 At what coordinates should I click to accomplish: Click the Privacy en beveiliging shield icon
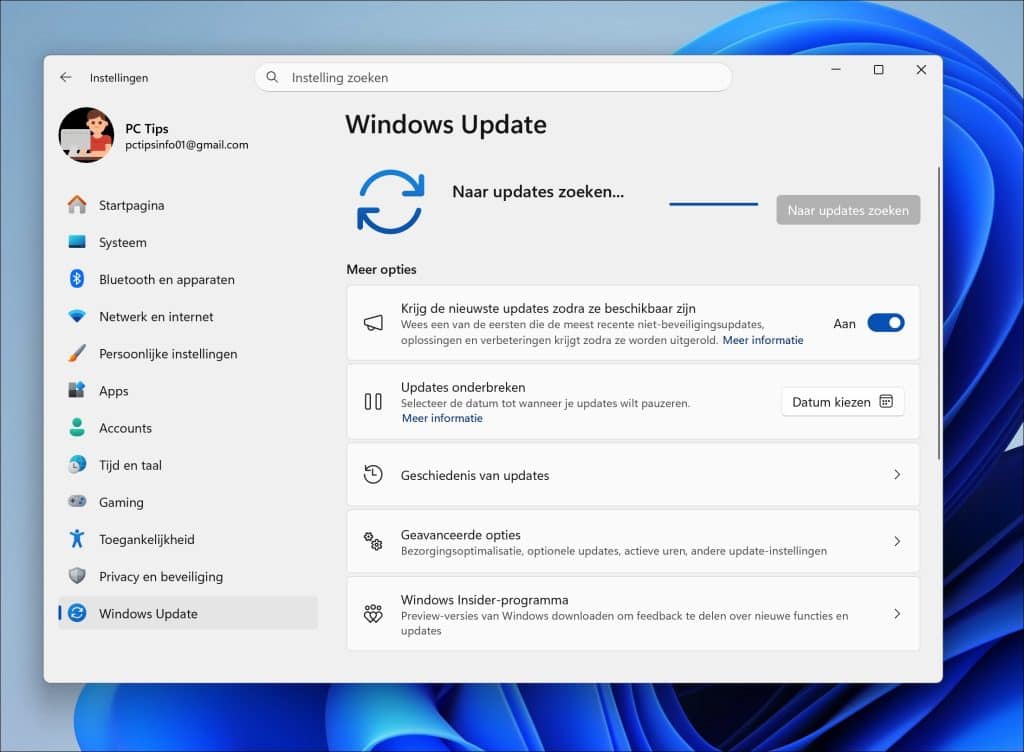click(77, 576)
